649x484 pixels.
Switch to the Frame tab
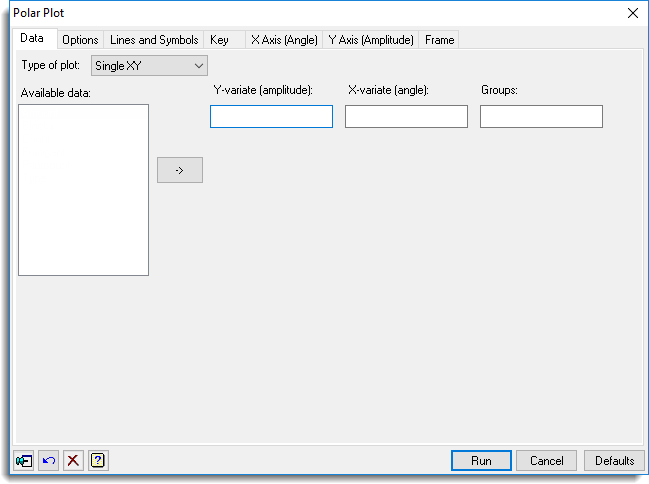(x=439, y=40)
